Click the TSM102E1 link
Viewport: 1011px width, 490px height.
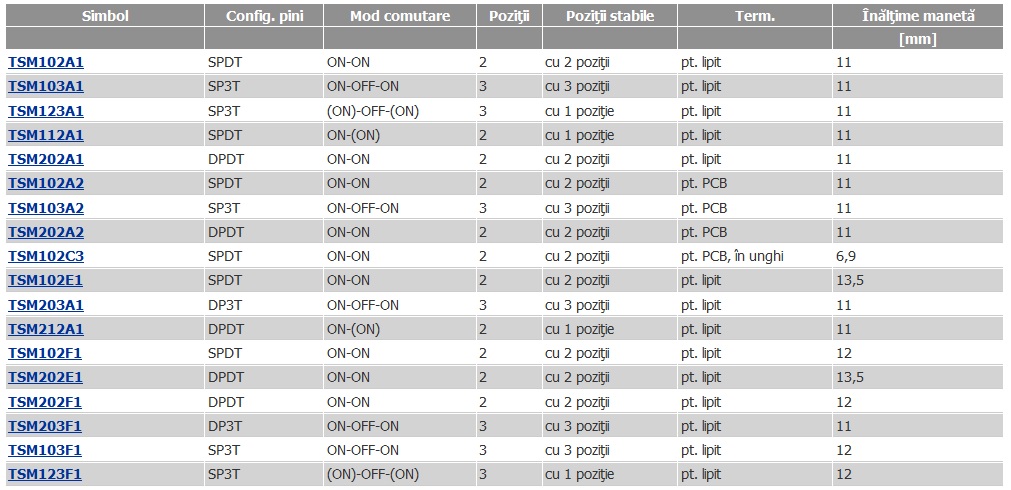pyautogui.click(x=45, y=280)
